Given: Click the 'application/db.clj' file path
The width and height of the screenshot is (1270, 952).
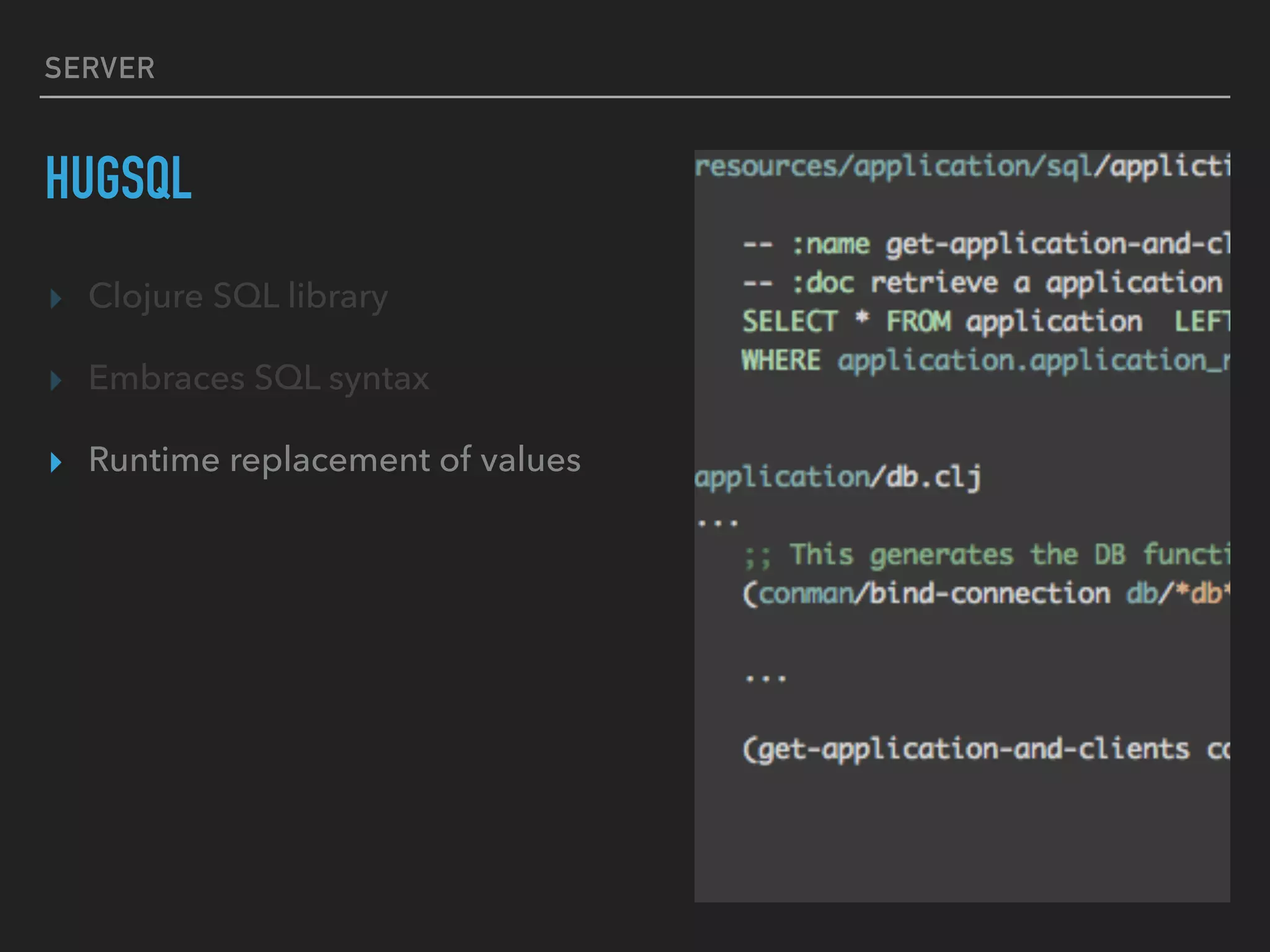Looking at the screenshot, I should point(838,478).
